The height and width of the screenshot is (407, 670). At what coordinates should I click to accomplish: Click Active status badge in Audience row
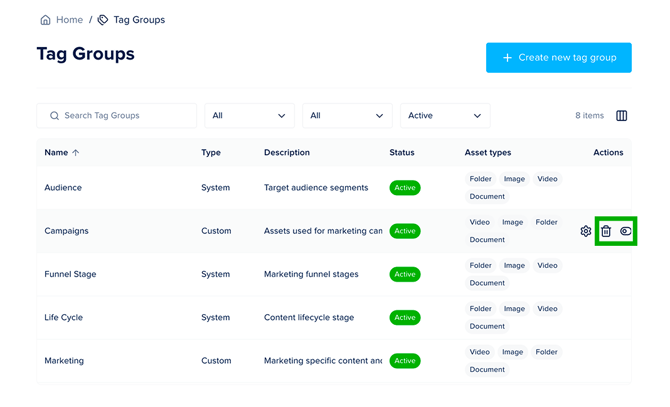click(405, 188)
